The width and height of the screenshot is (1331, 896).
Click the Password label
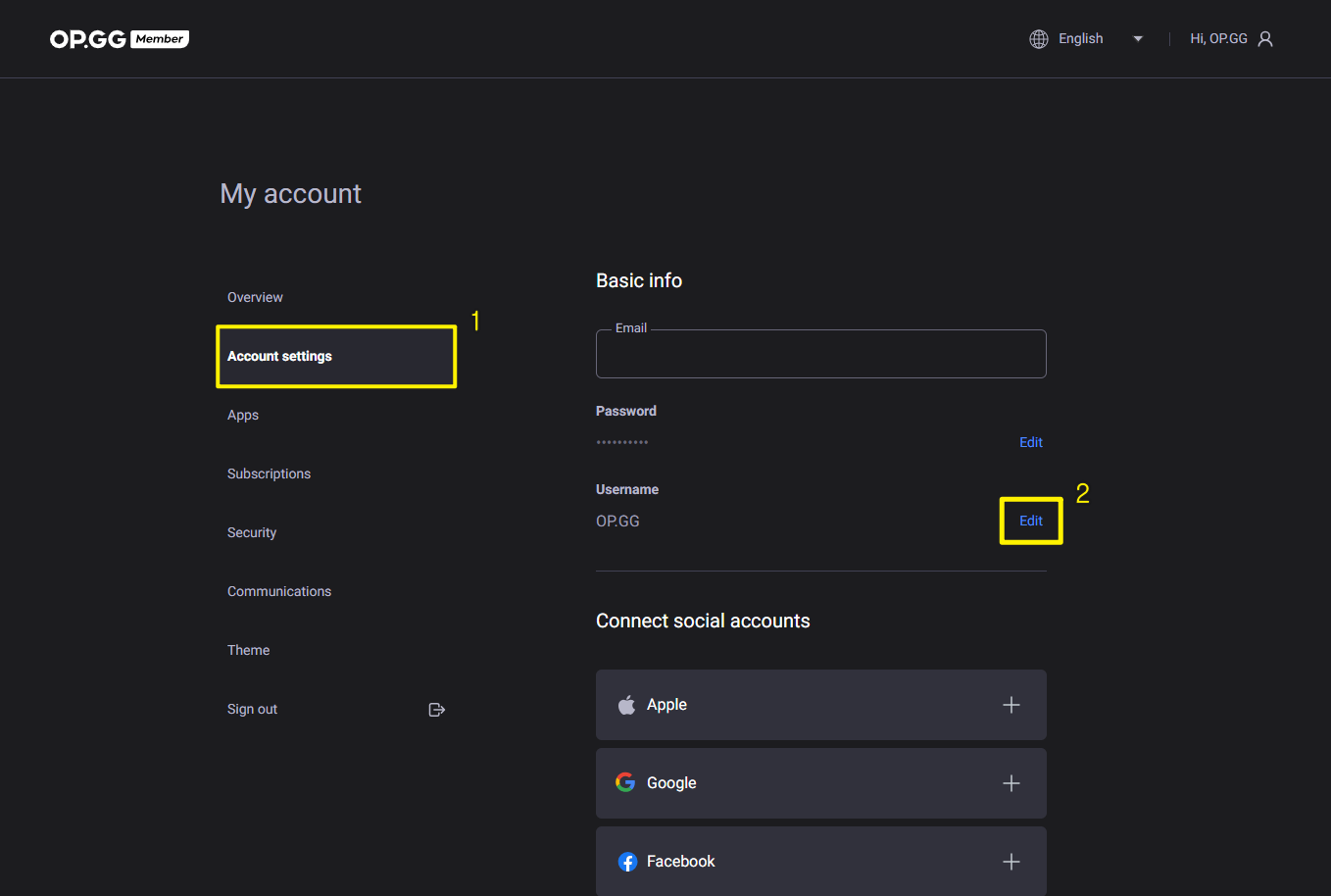coord(626,411)
